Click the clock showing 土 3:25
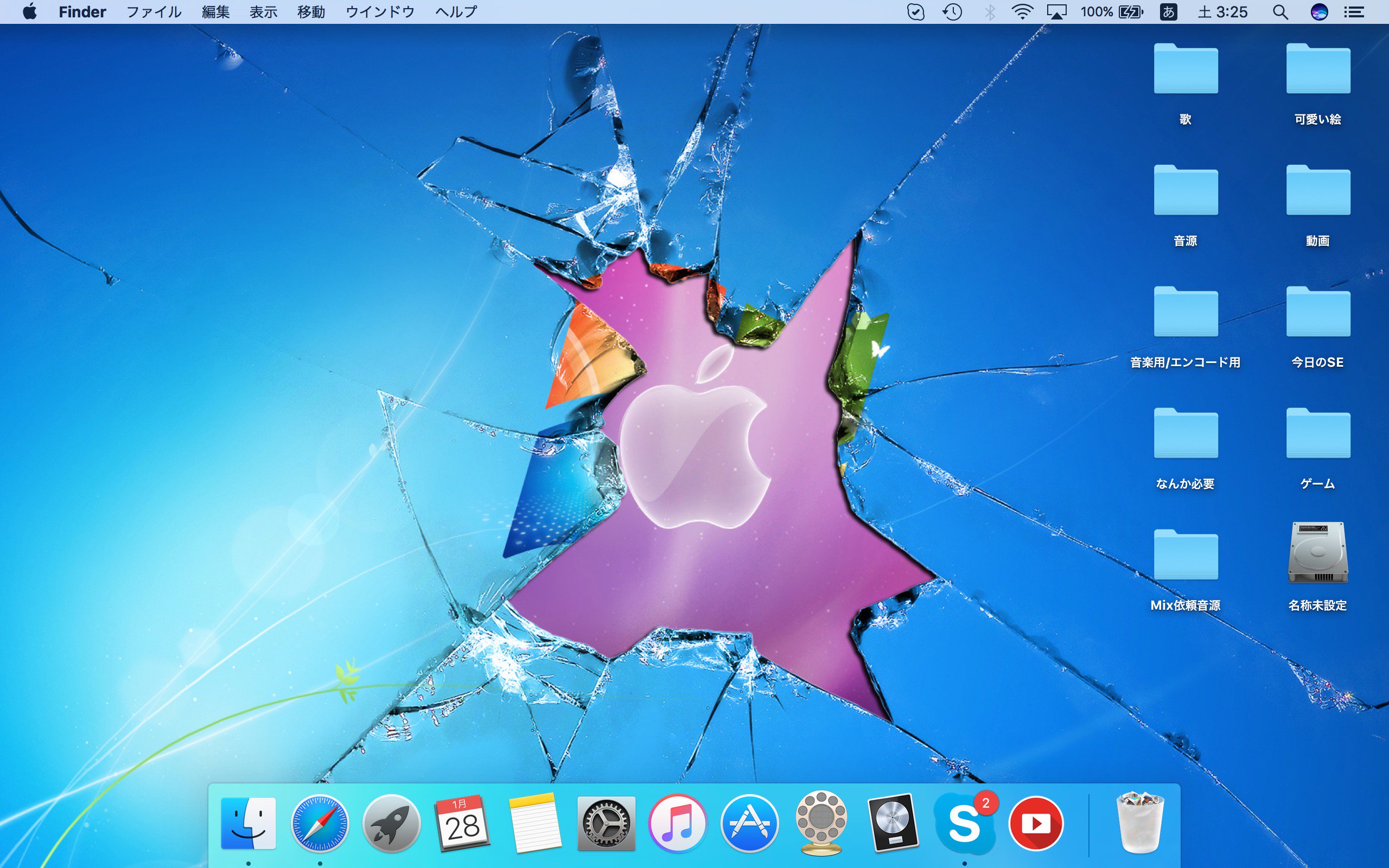Screen dimensions: 1389x868 coord(1222,11)
